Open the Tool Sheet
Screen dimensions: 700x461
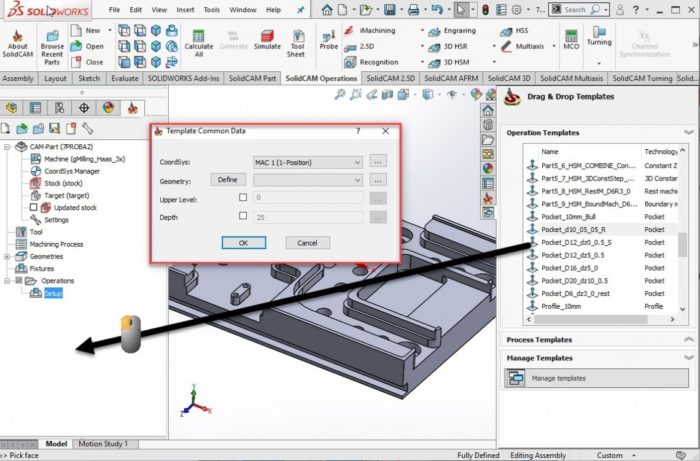(x=297, y=43)
